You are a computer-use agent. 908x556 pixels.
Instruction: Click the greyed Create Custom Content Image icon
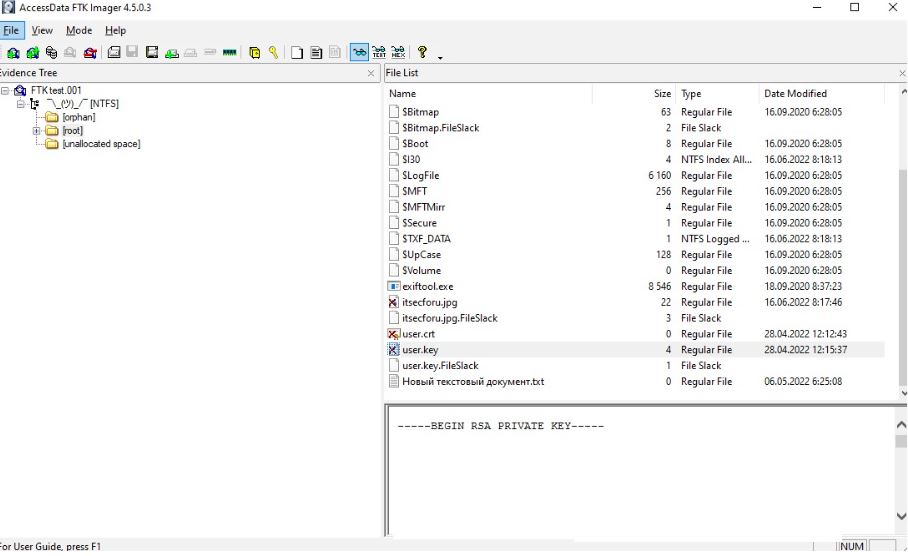(x=191, y=53)
